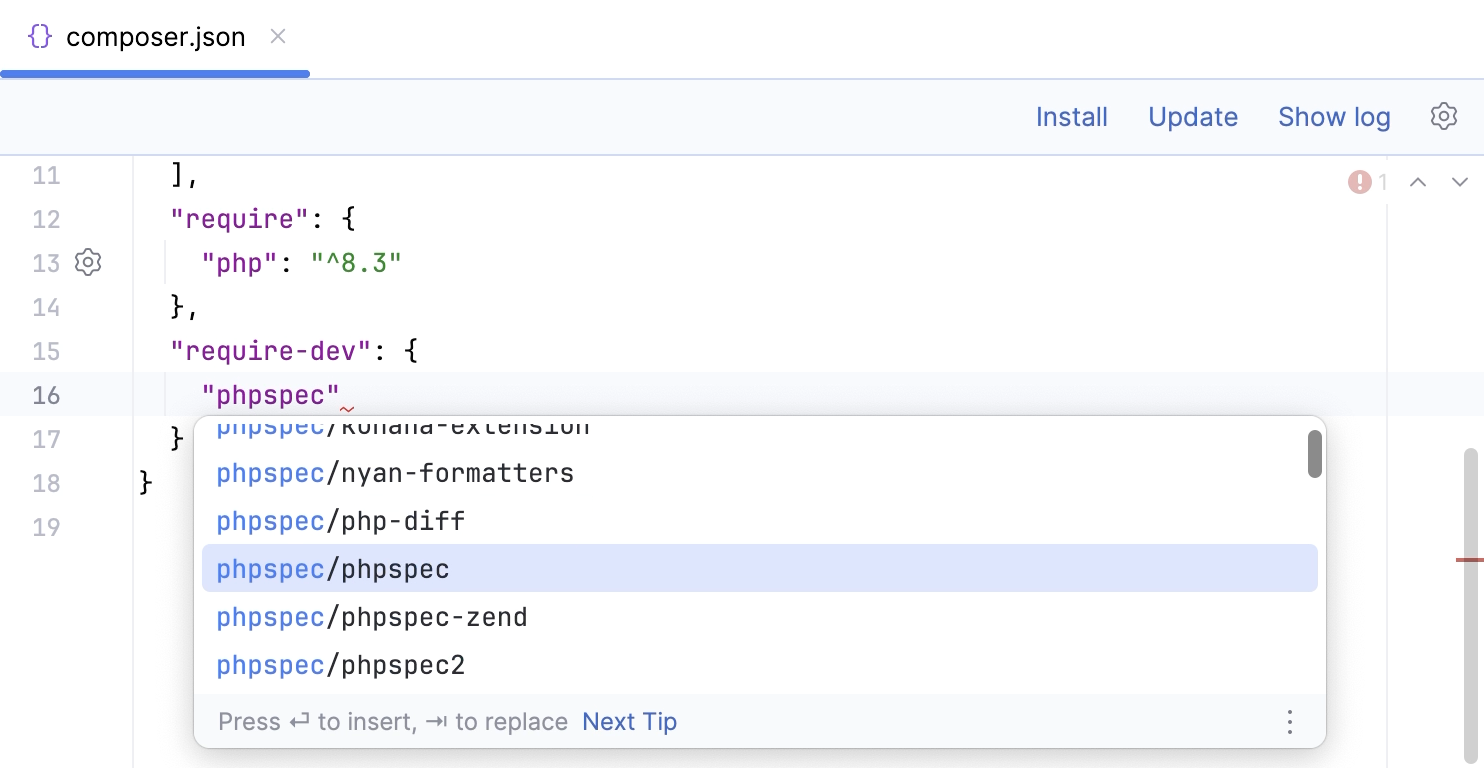Viewport: 1484px width, 768px height.
Task: Choose phpspec/nyan-formatters suggestion
Action: [x=395, y=472]
